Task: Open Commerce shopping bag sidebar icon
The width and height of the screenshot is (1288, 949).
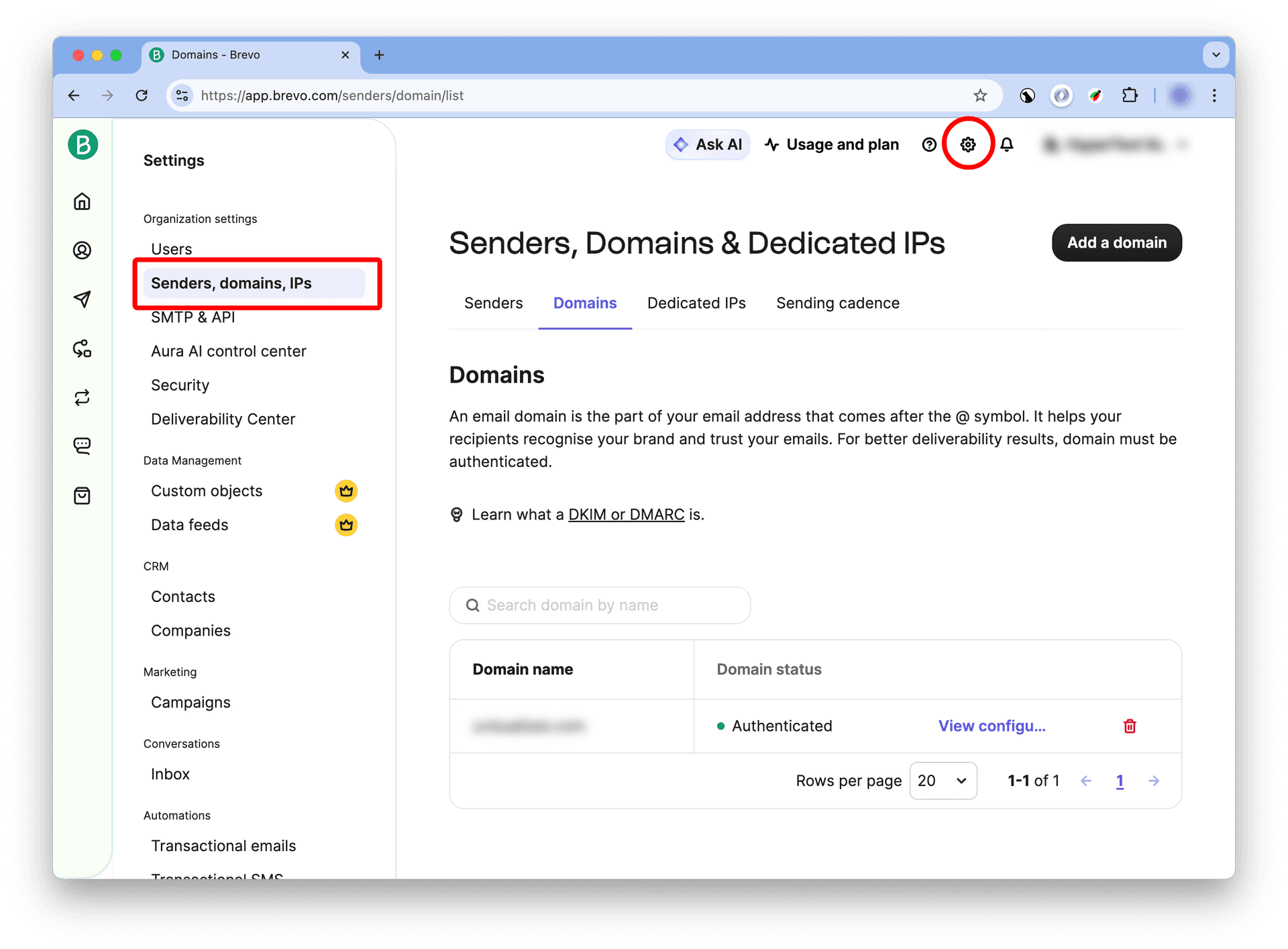Action: (82, 496)
